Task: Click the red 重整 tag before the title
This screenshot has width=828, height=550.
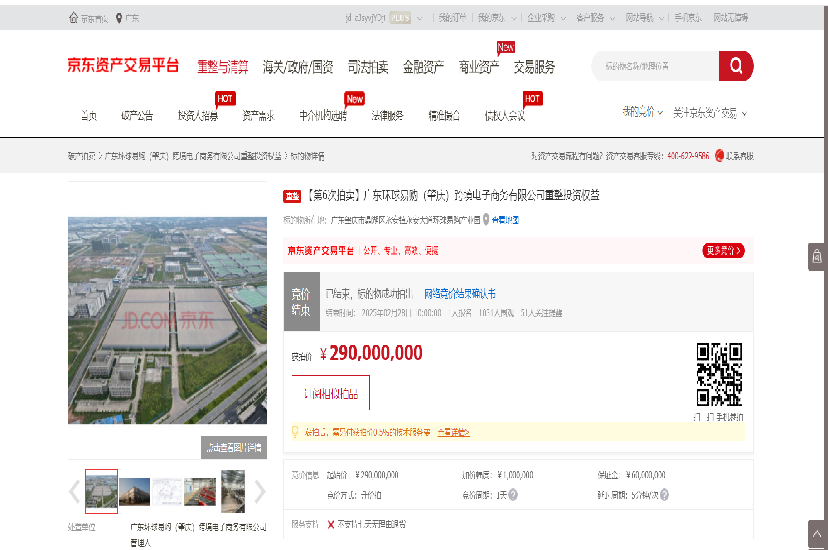Action: pyautogui.click(x=292, y=196)
